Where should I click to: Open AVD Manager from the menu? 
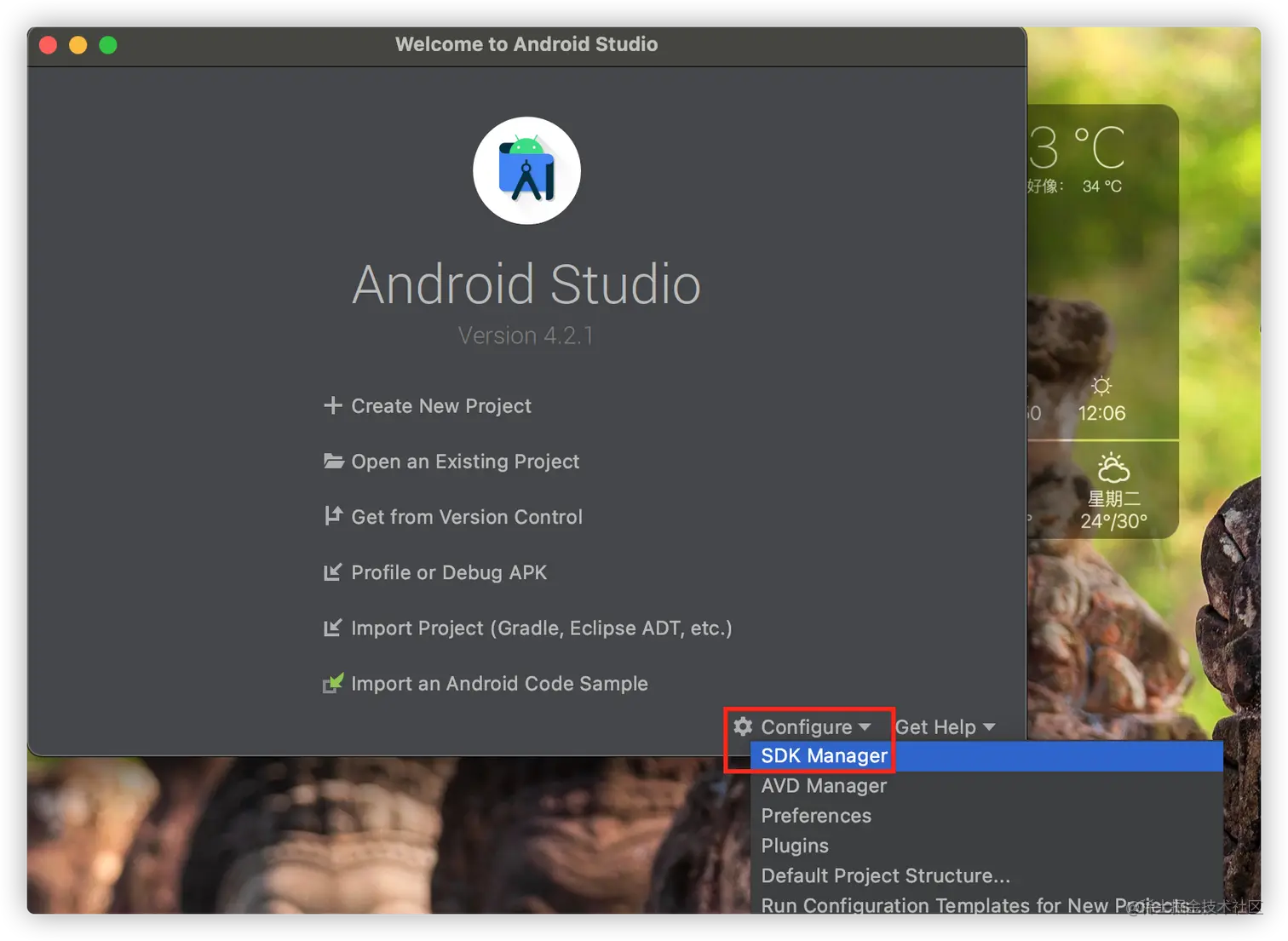986,786
